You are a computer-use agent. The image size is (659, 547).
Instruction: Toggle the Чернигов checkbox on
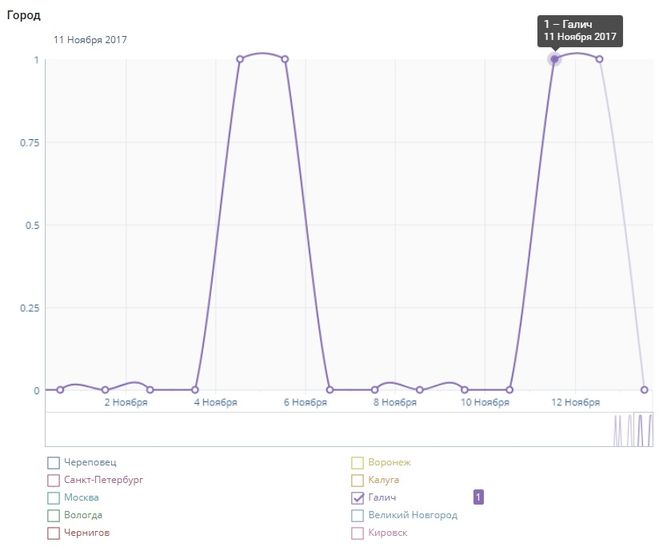[x=53, y=533]
